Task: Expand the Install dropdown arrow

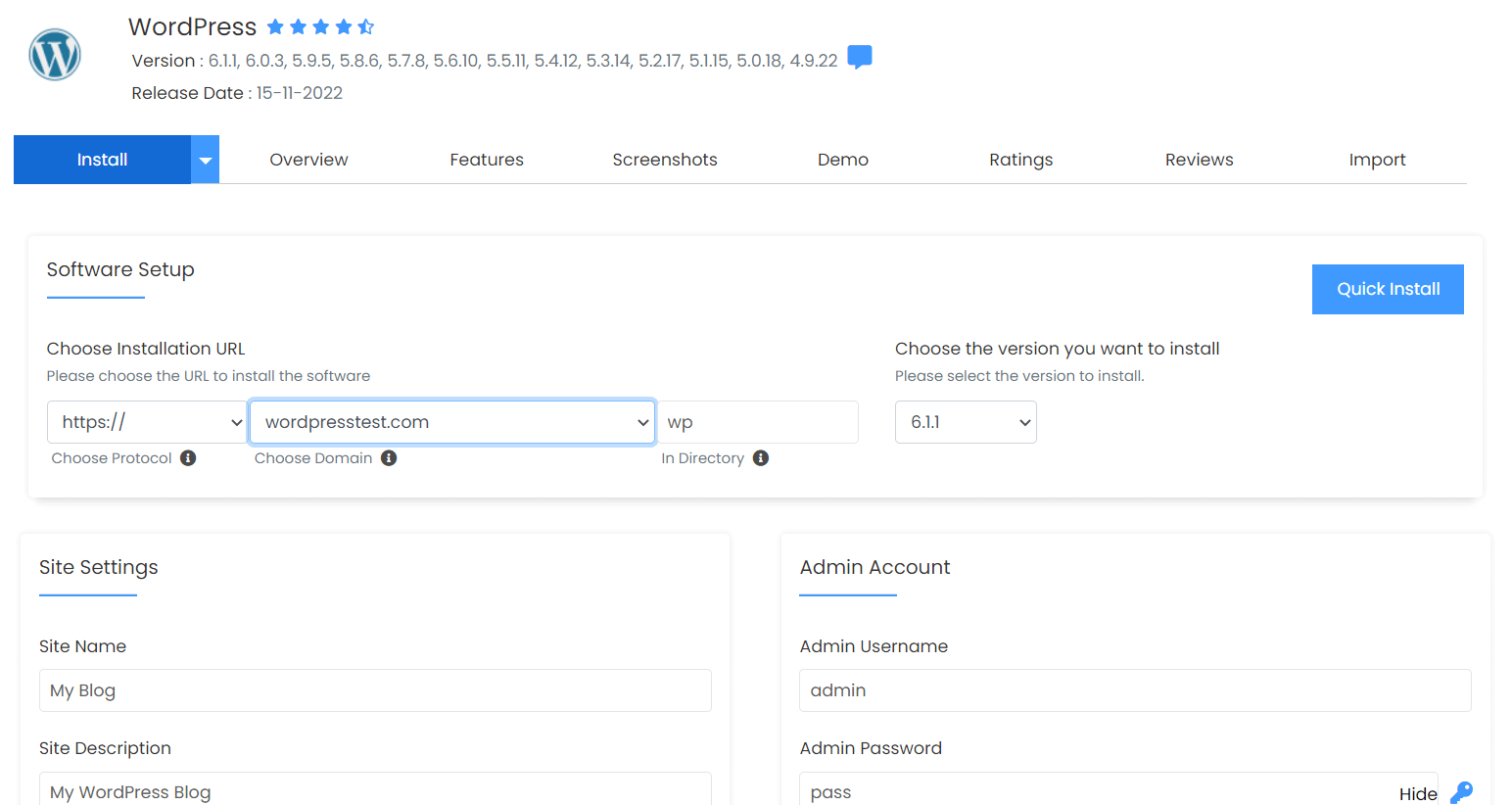Action: (205, 160)
